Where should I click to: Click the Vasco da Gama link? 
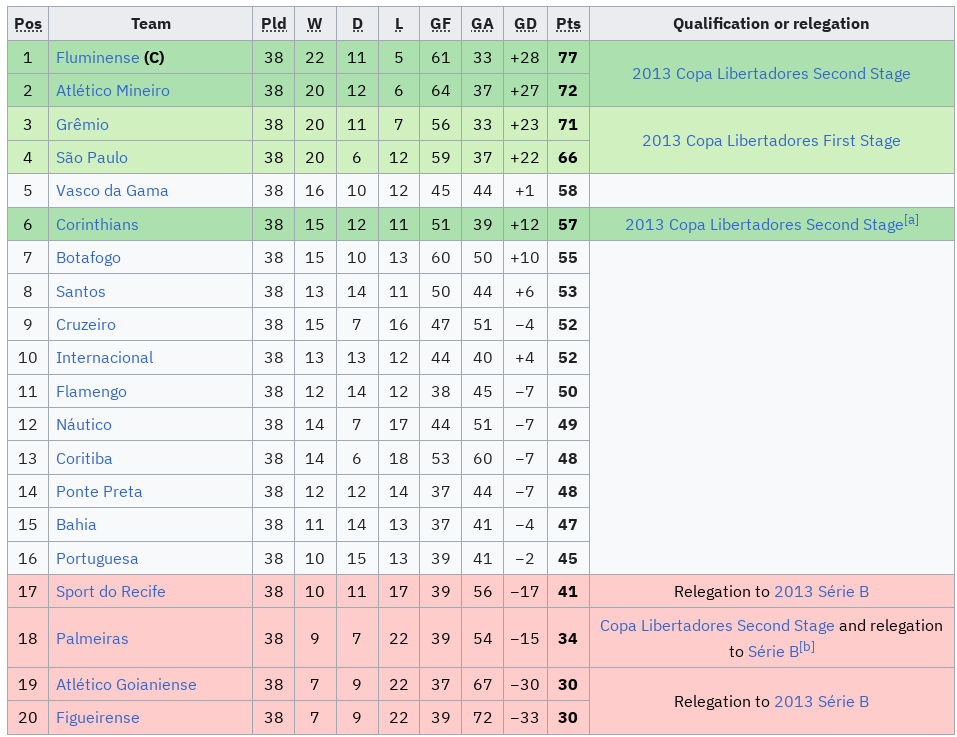(112, 191)
